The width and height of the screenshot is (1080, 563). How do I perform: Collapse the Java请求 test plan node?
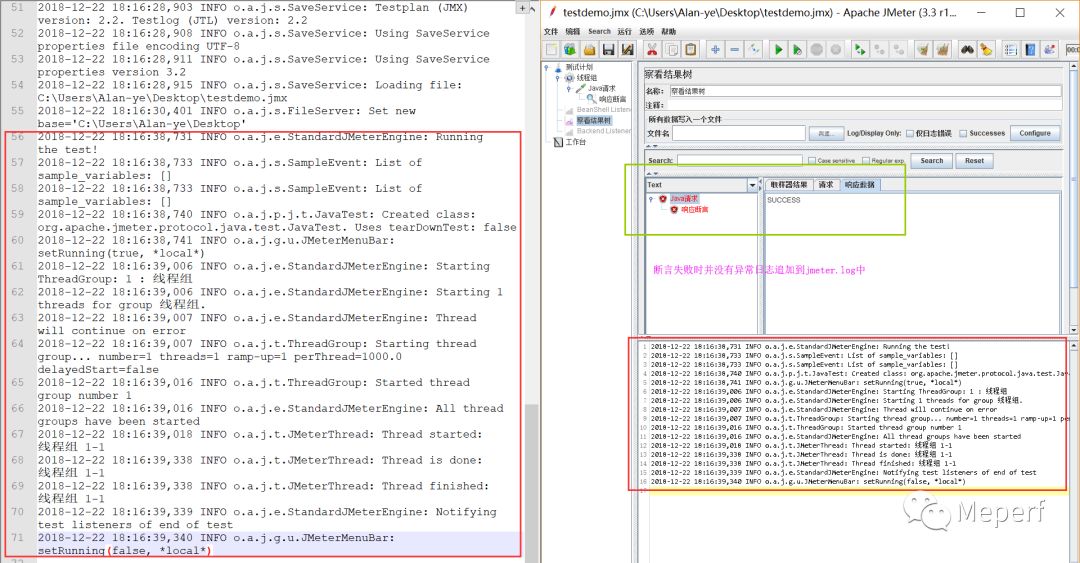(569, 89)
